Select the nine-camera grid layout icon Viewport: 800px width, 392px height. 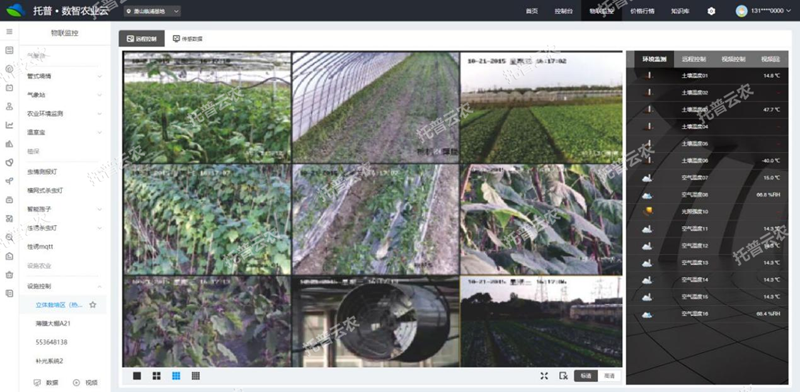[x=176, y=376]
